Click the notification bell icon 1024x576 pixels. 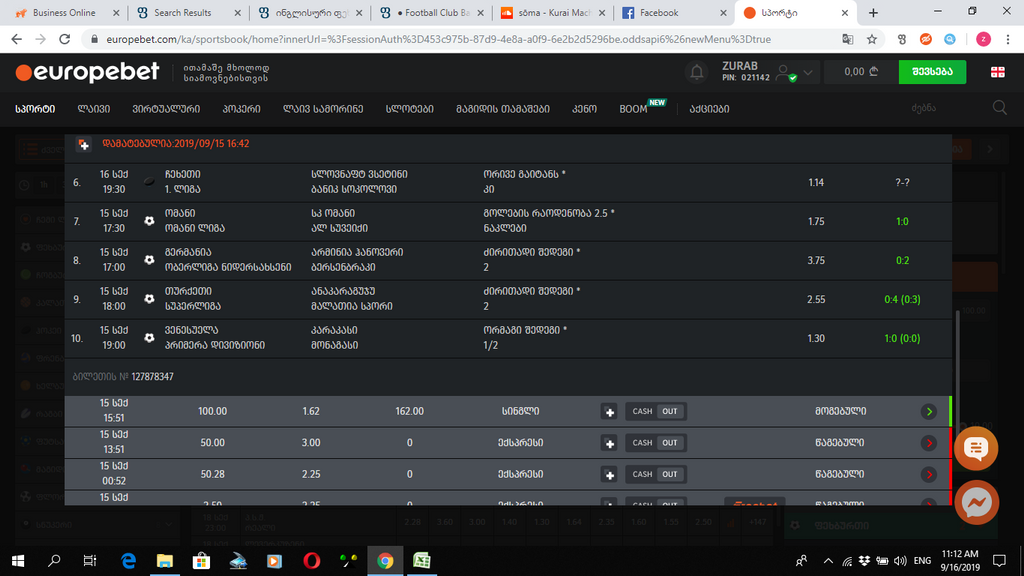tap(697, 72)
